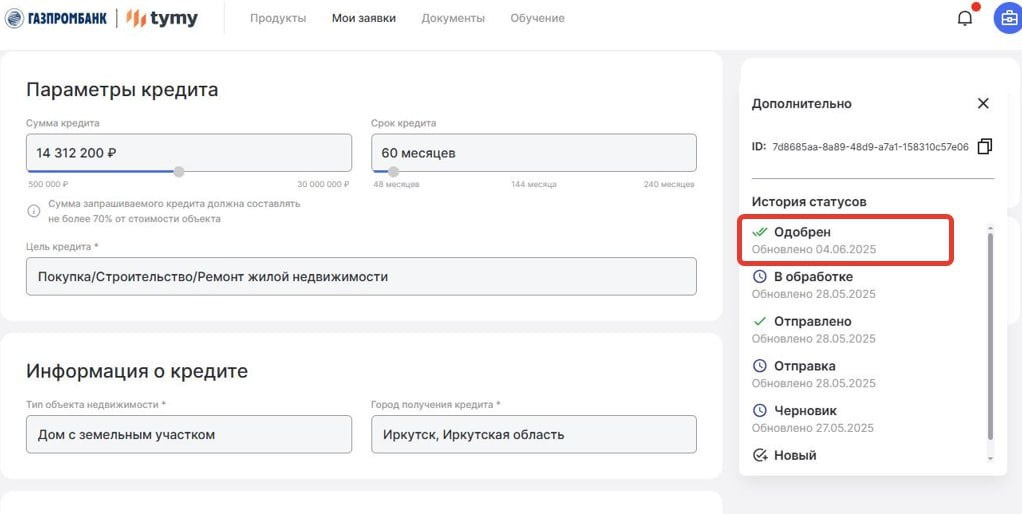
Task: Click the clock icon next to Отправка
Action: point(759,365)
